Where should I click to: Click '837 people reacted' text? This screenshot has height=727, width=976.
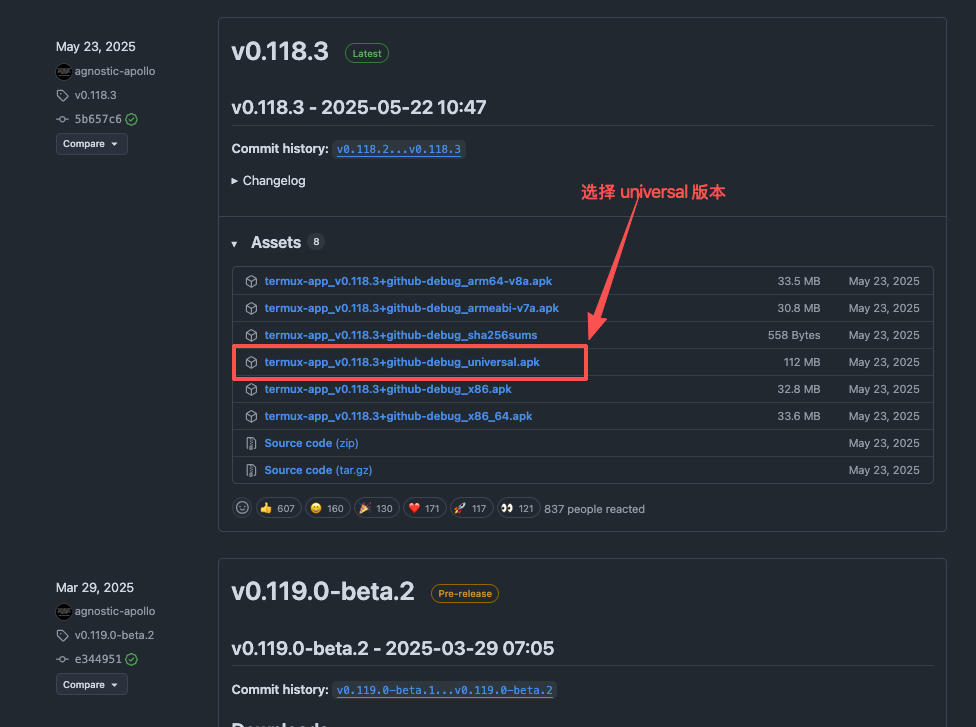(594, 509)
